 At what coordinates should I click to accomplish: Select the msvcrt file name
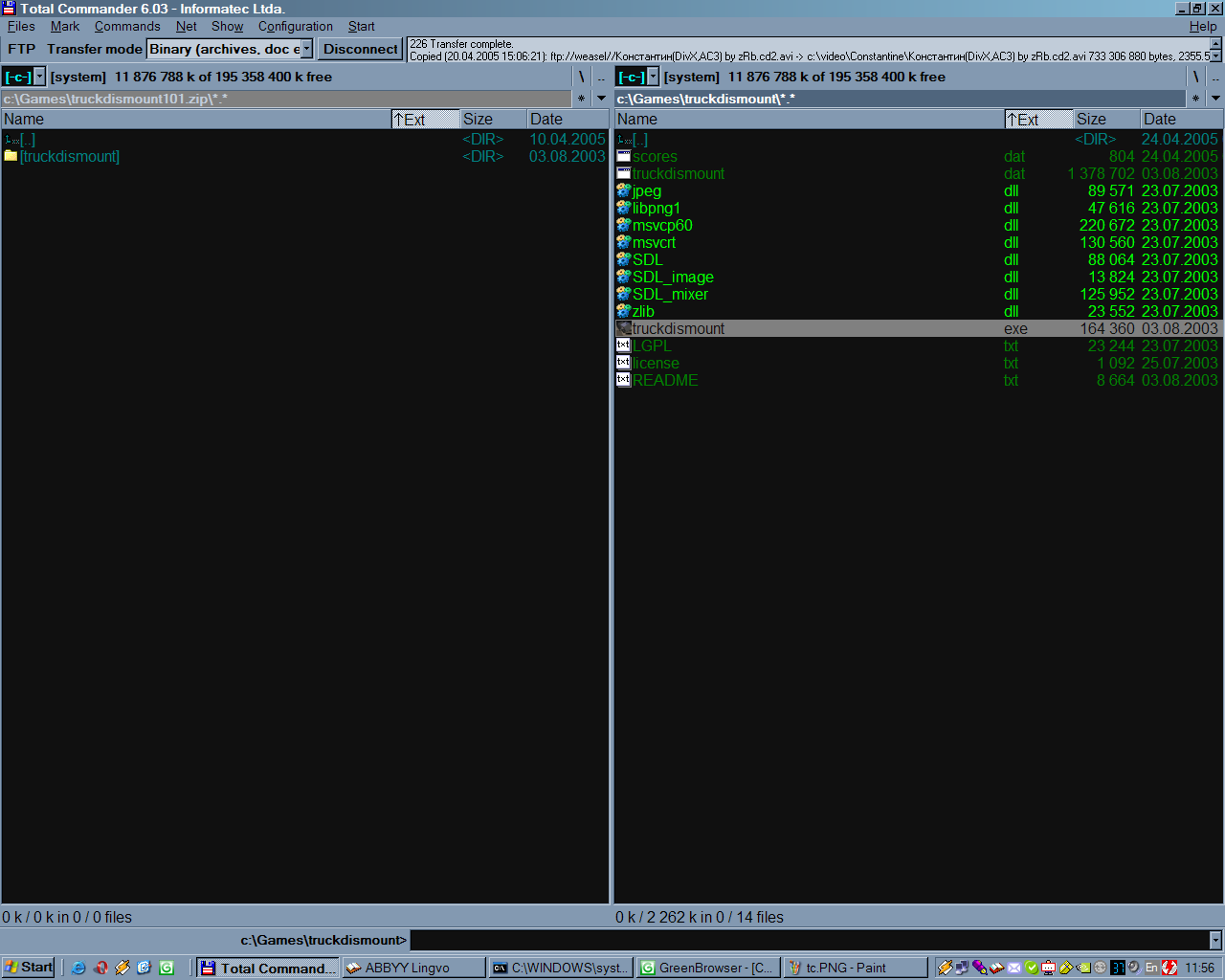click(654, 242)
